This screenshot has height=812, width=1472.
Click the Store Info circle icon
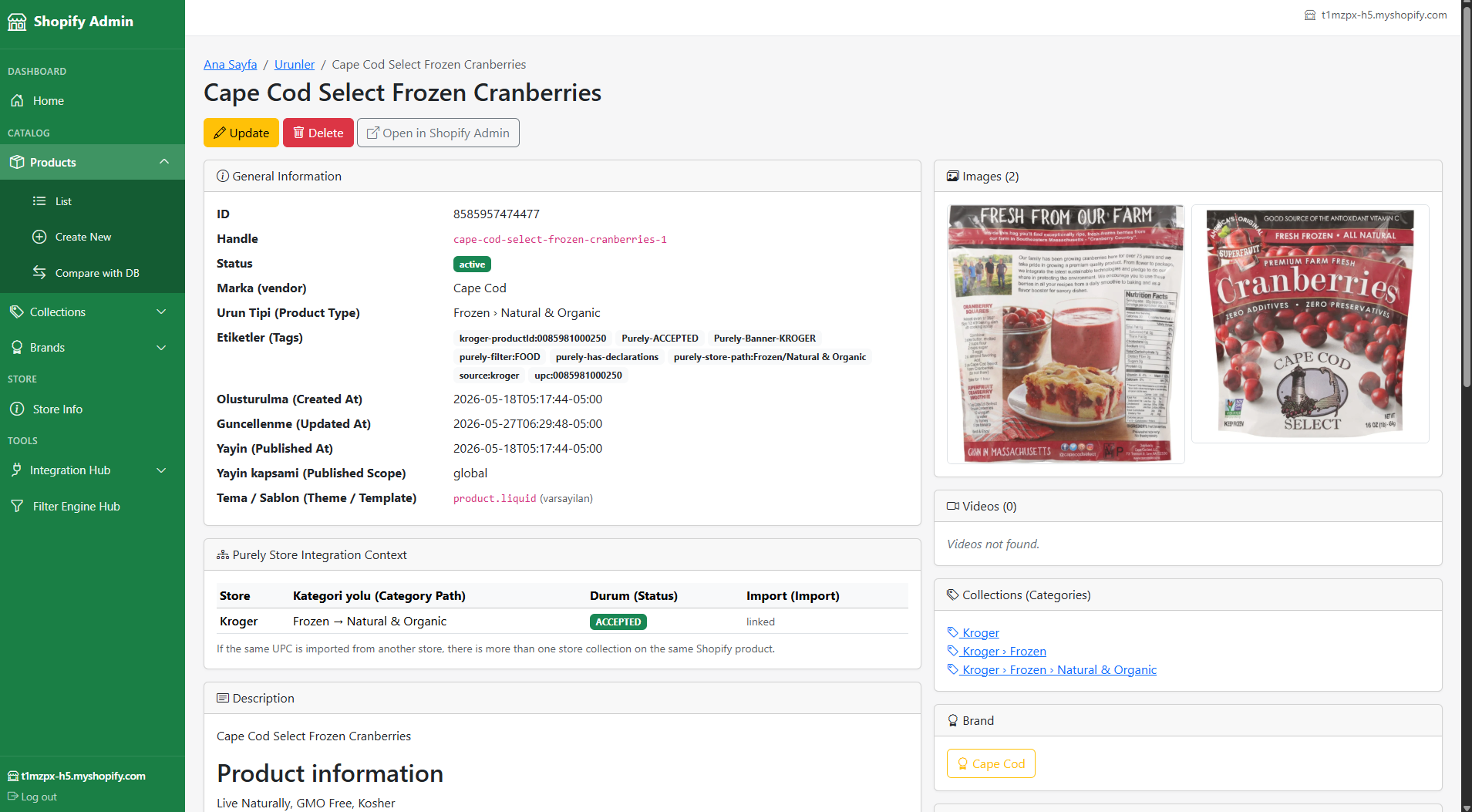click(x=17, y=409)
